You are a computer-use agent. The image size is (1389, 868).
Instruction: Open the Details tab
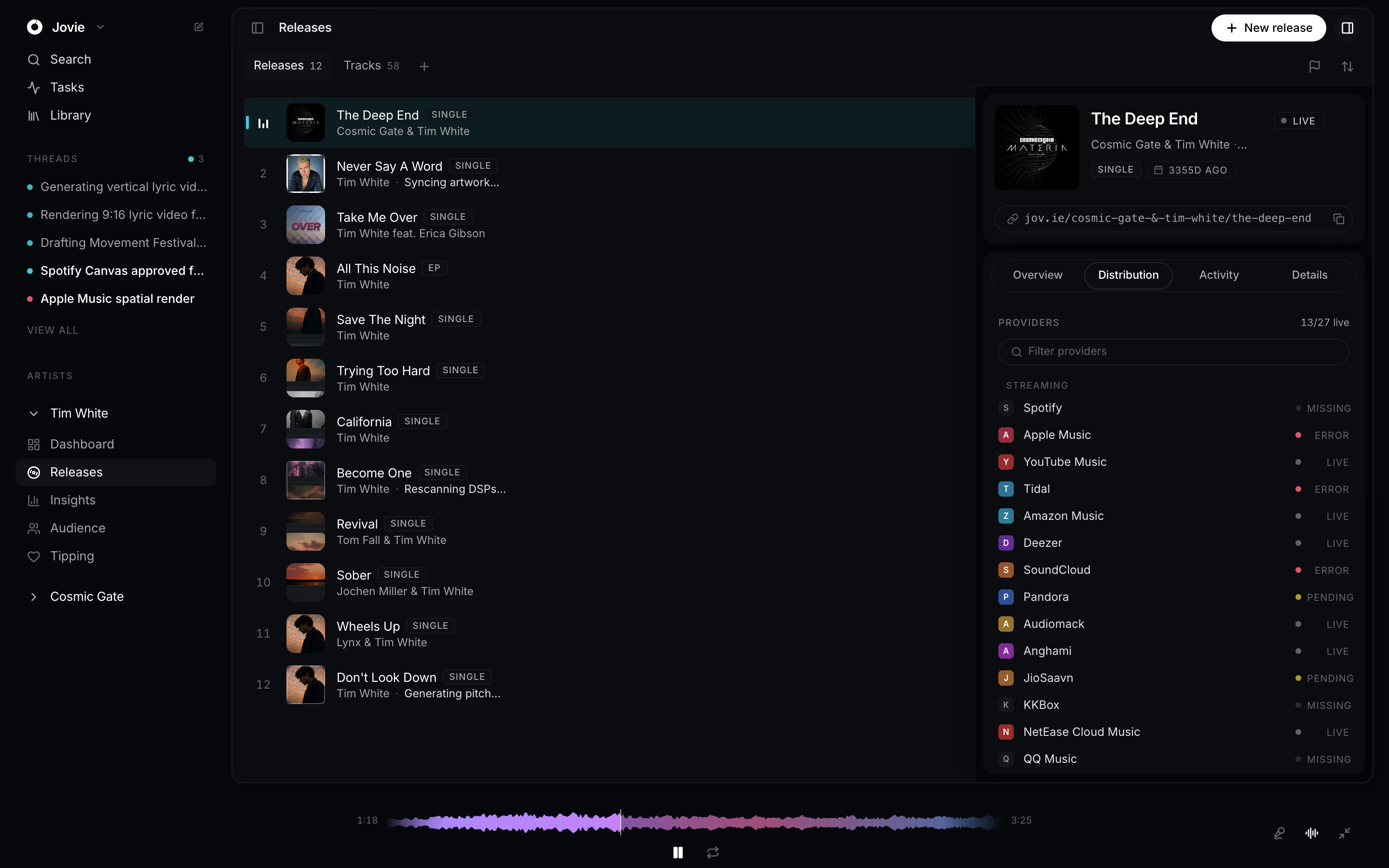[1309, 275]
